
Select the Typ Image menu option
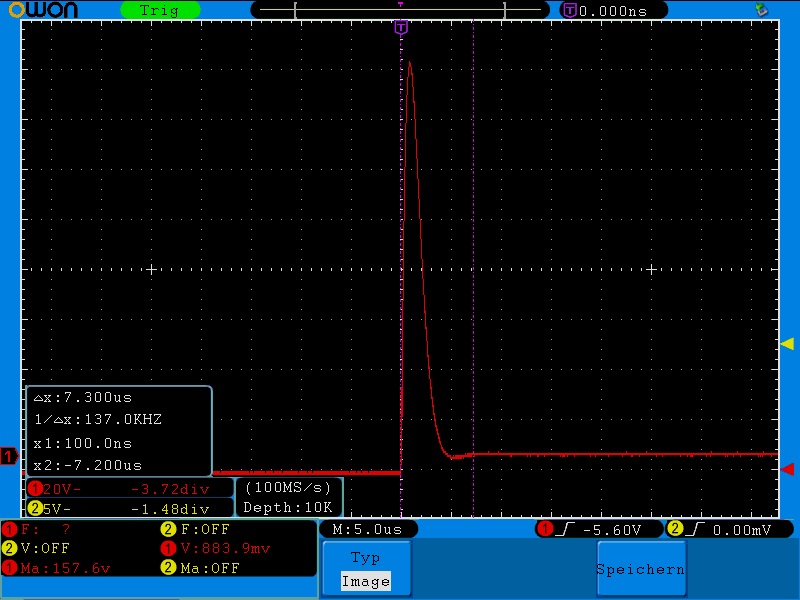coord(365,570)
